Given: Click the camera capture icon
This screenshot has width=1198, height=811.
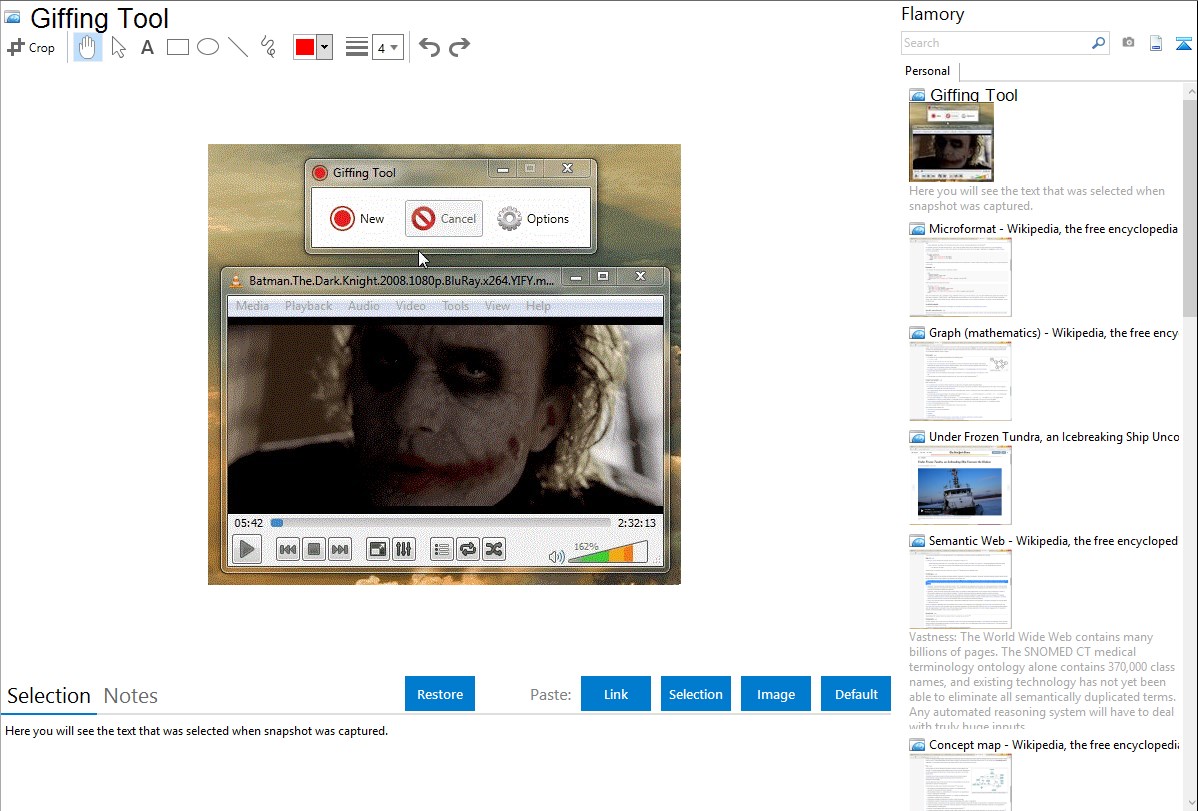Looking at the screenshot, I should point(1128,43).
